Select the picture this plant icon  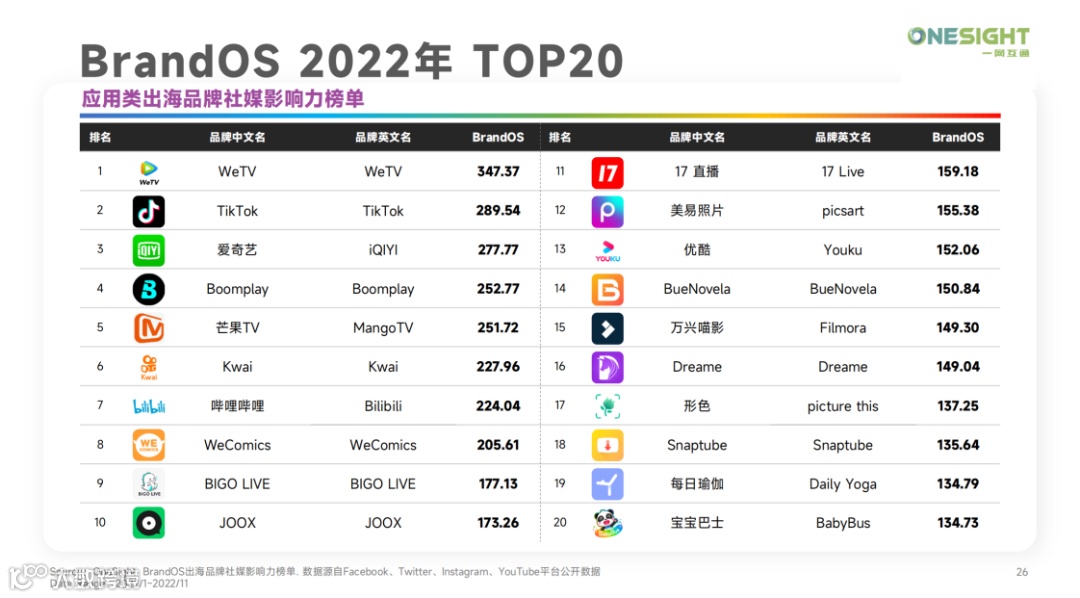[608, 406]
